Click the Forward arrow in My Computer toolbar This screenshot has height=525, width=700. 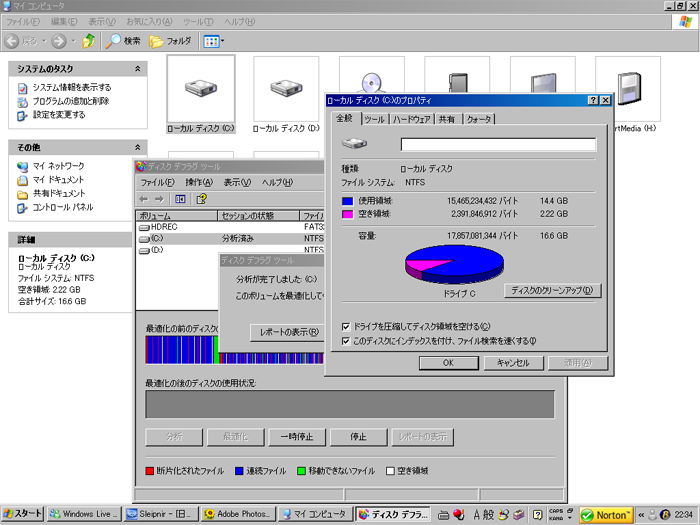click(x=58, y=41)
